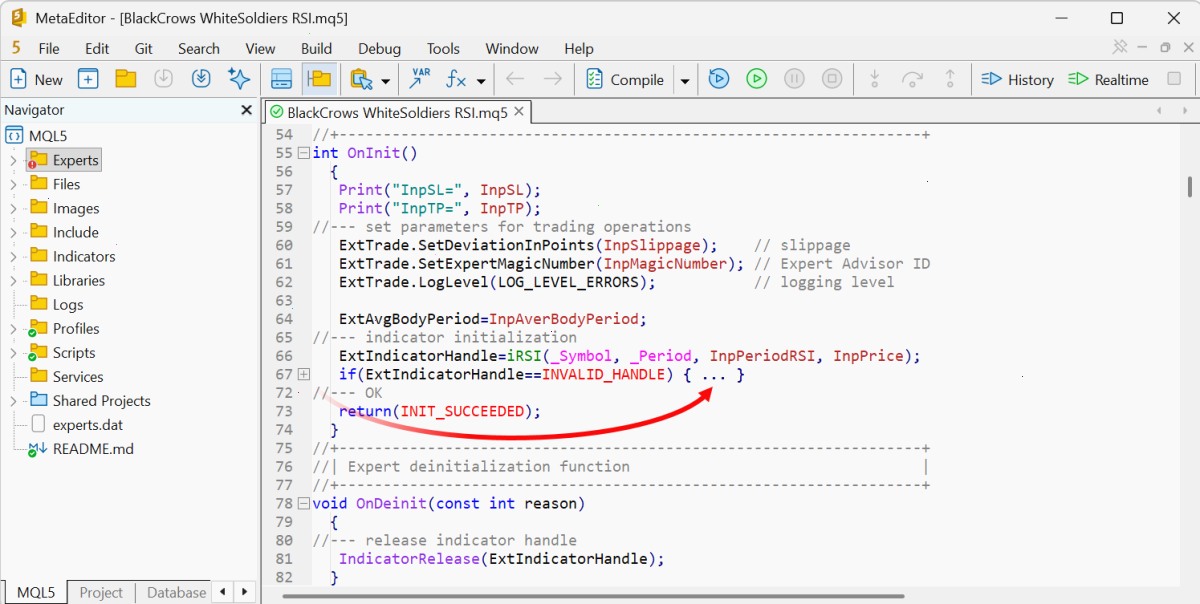Expand the folded code block at line 67
The image size is (1200, 604).
point(303,374)
